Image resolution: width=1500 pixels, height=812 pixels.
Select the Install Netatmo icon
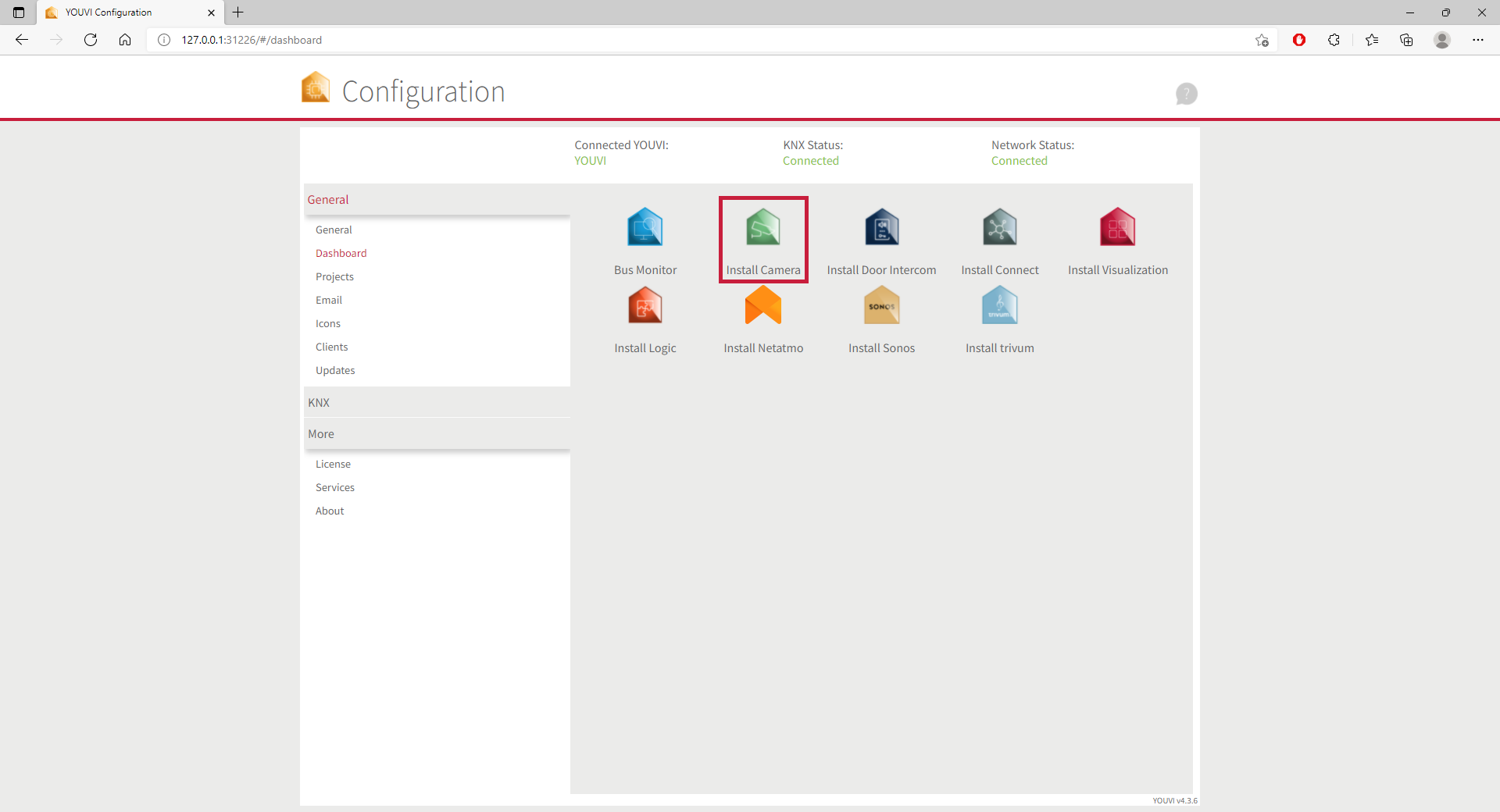click(x=762, y=306)
